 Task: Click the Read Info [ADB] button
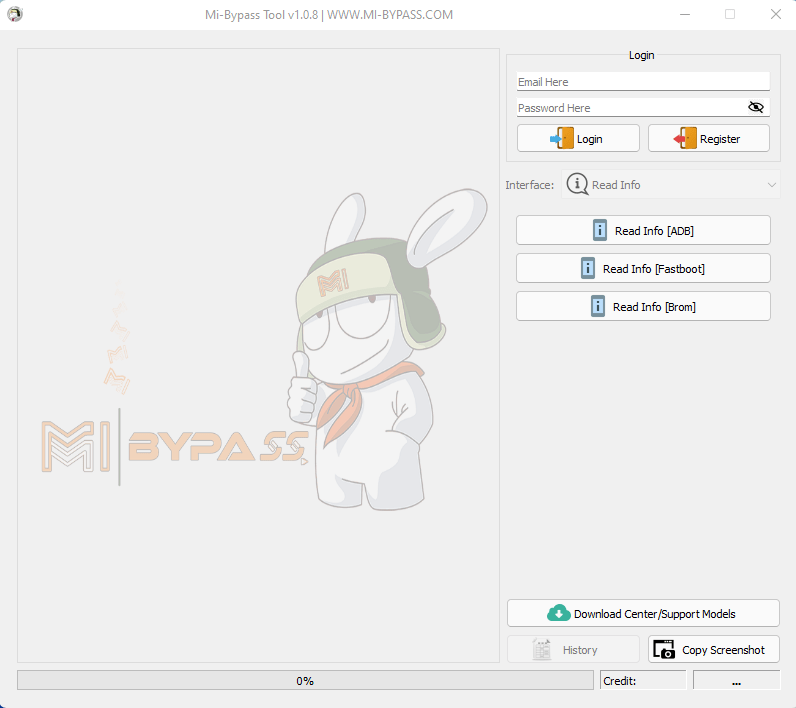point(643,230)
